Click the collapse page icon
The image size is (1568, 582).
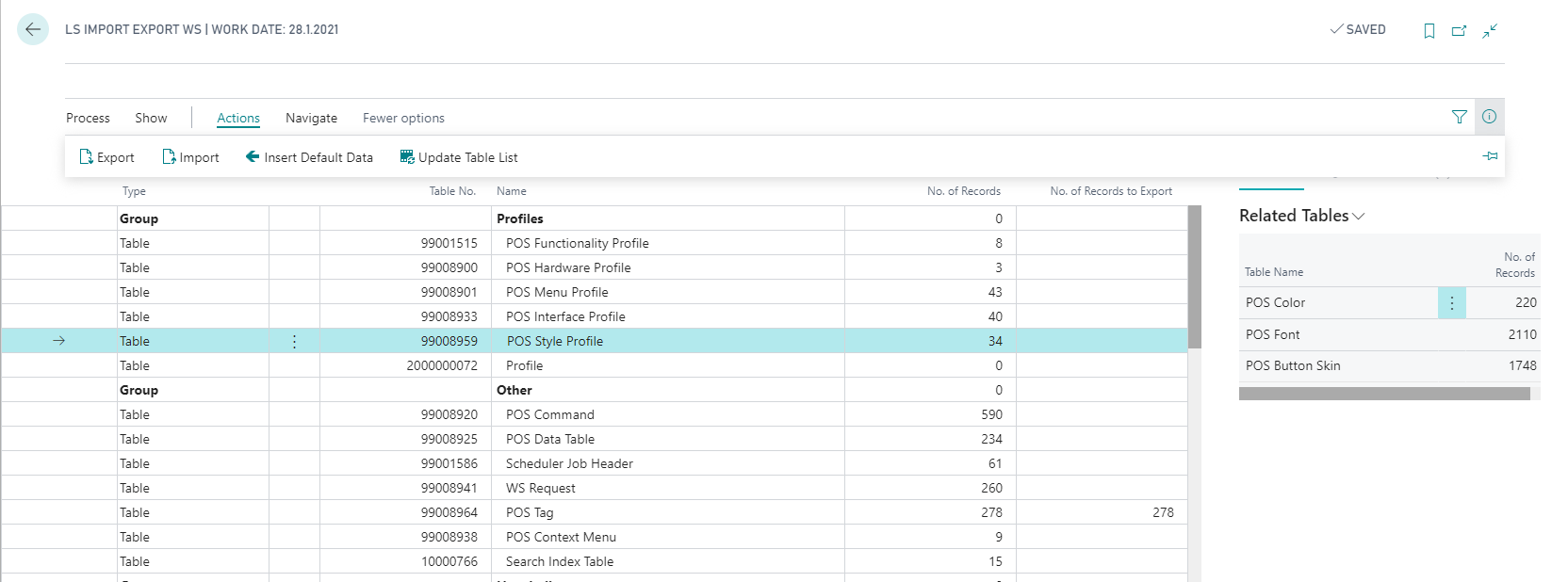[1490, 31]
